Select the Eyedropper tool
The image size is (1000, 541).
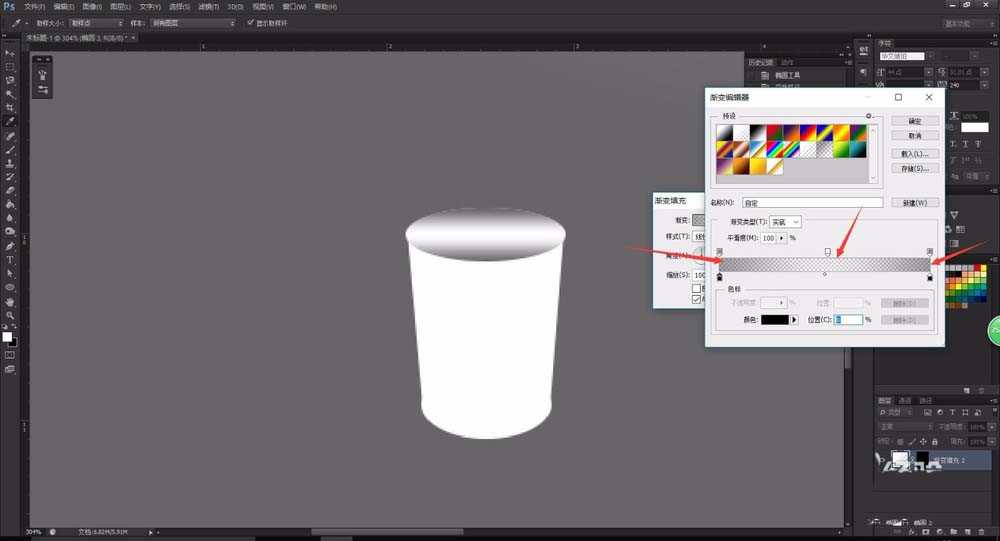(x=10, y=121)
